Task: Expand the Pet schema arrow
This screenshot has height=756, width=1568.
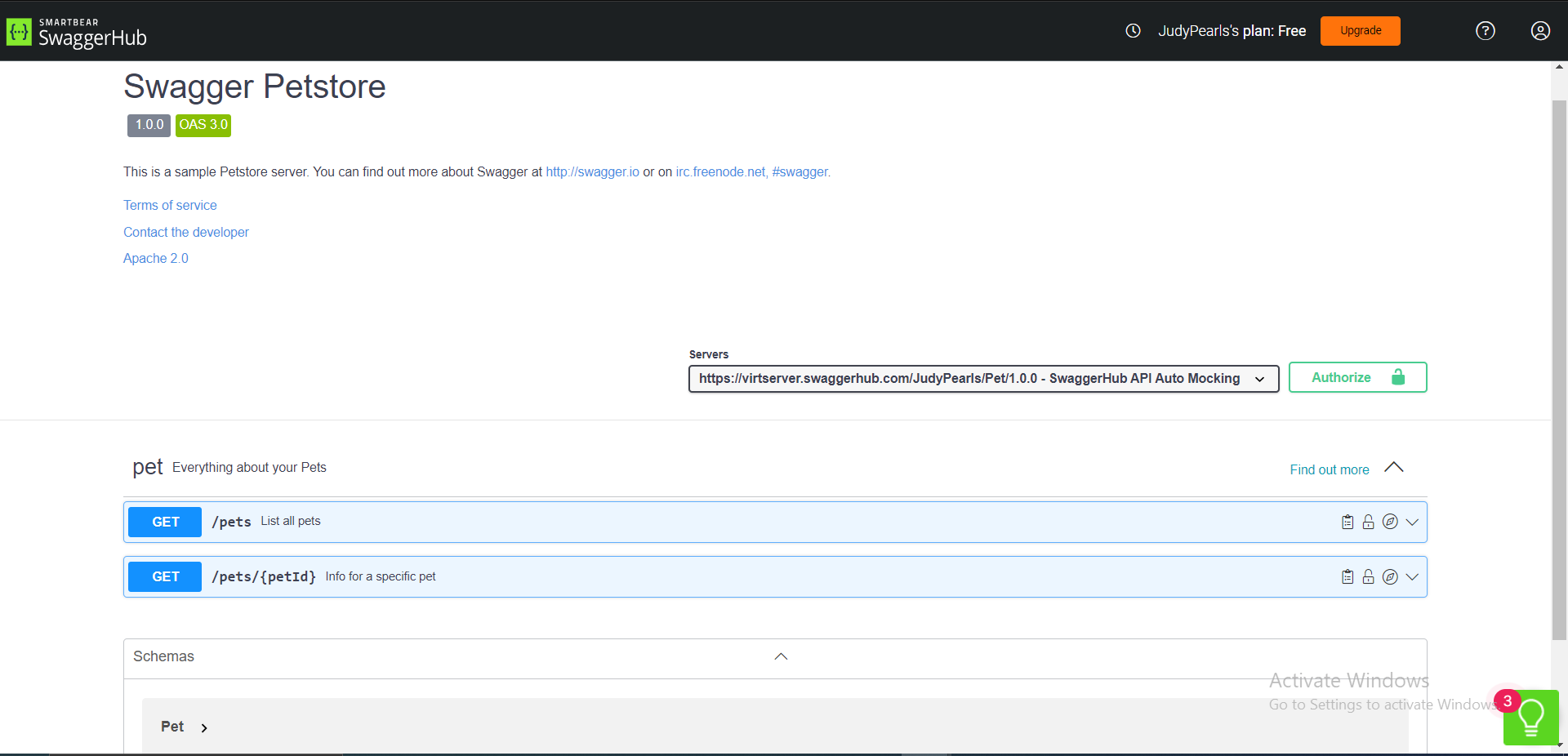Action: tap(204, 728)
